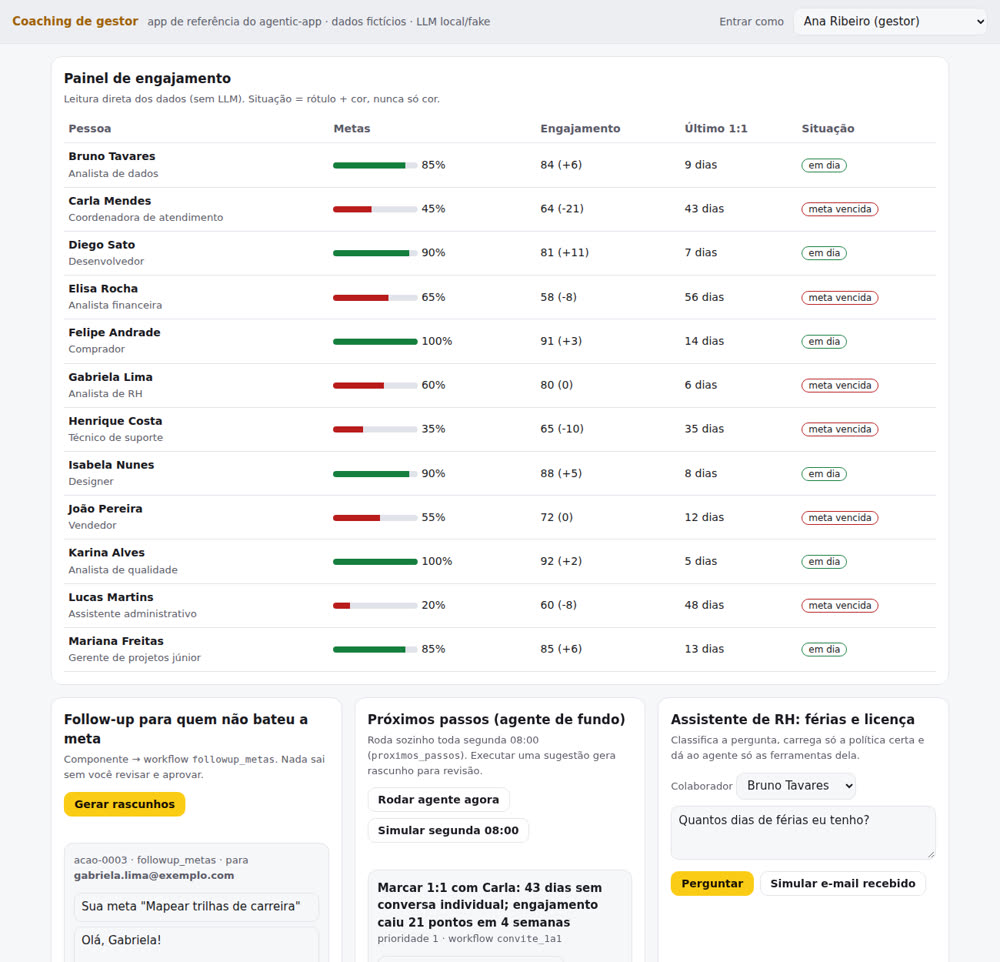1000x962 pixels.
Task: Click Felipe Andrade's 100% goals progress bar
Action: click(x=375, y=341)
